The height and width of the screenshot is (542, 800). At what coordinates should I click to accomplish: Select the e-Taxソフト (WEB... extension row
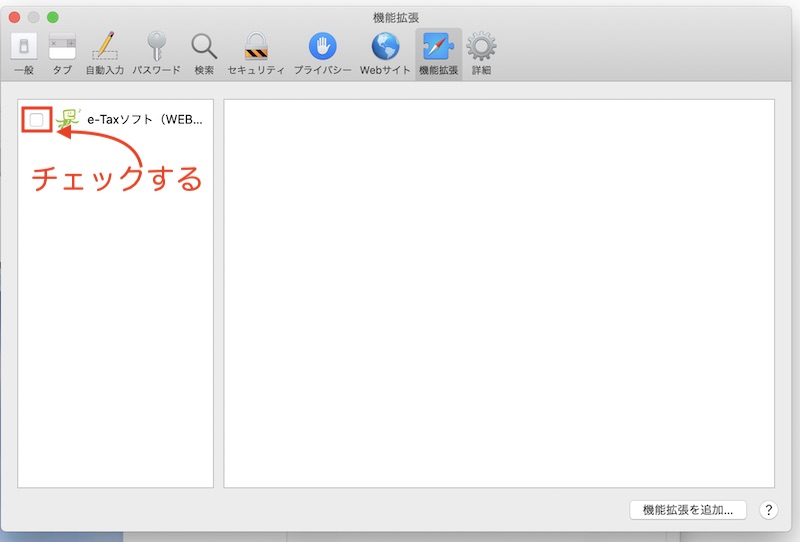pos(116,119)
